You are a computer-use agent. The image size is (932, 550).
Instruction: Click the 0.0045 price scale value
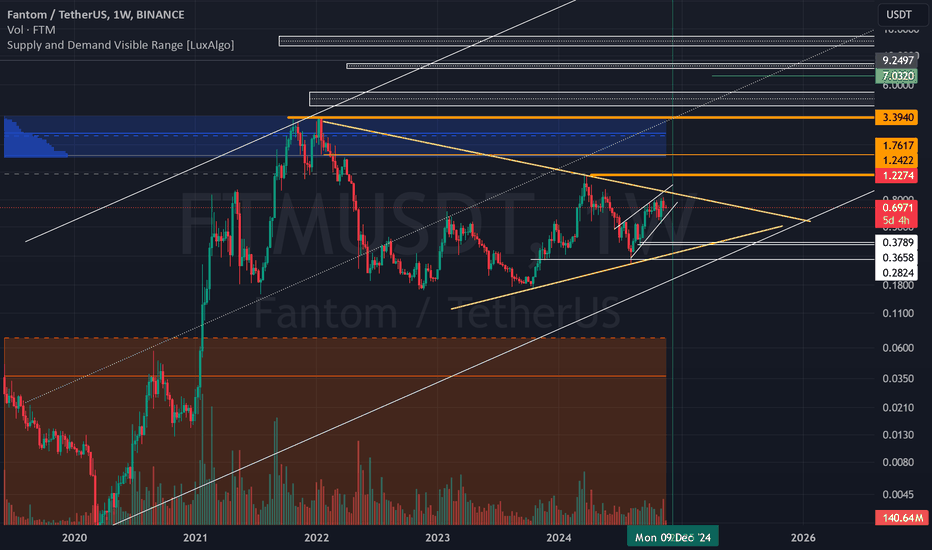(898, 495)
